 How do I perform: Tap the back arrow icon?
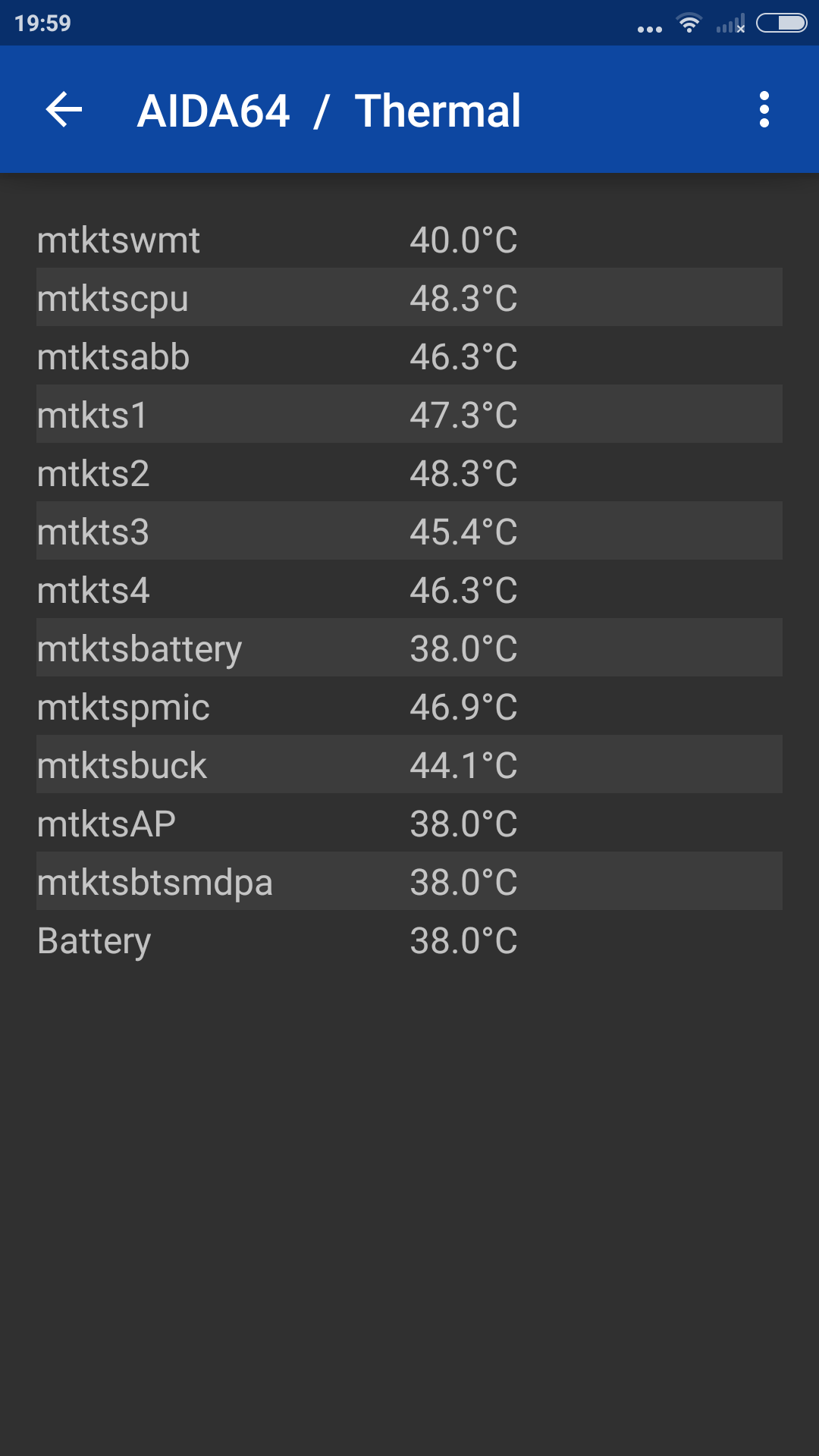coord(64,110)
